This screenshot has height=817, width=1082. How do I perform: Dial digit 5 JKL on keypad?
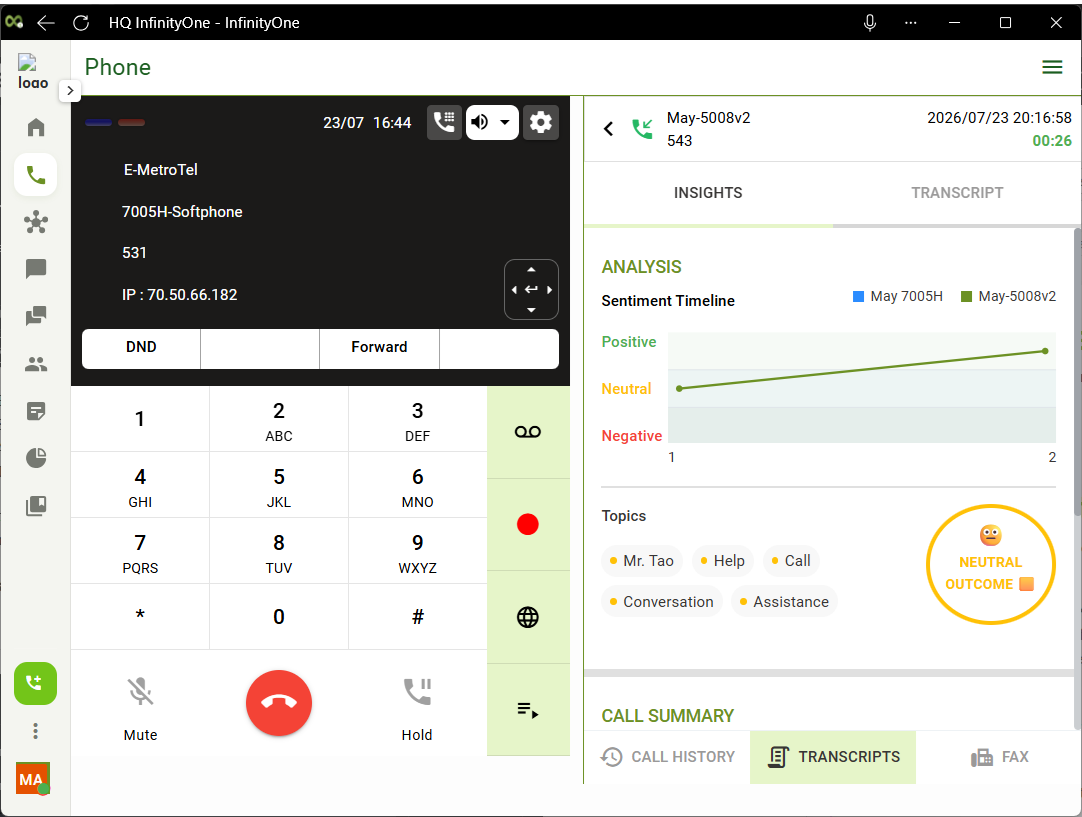pos(279,485)
